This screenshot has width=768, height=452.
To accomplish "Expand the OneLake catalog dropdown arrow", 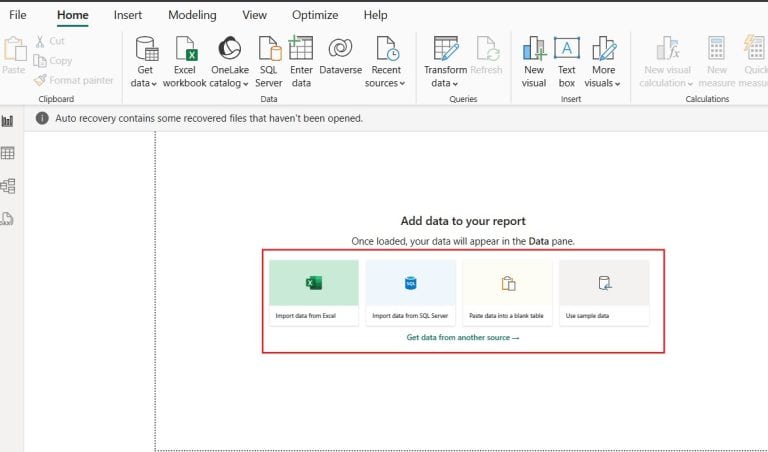I will coord(245,84).
